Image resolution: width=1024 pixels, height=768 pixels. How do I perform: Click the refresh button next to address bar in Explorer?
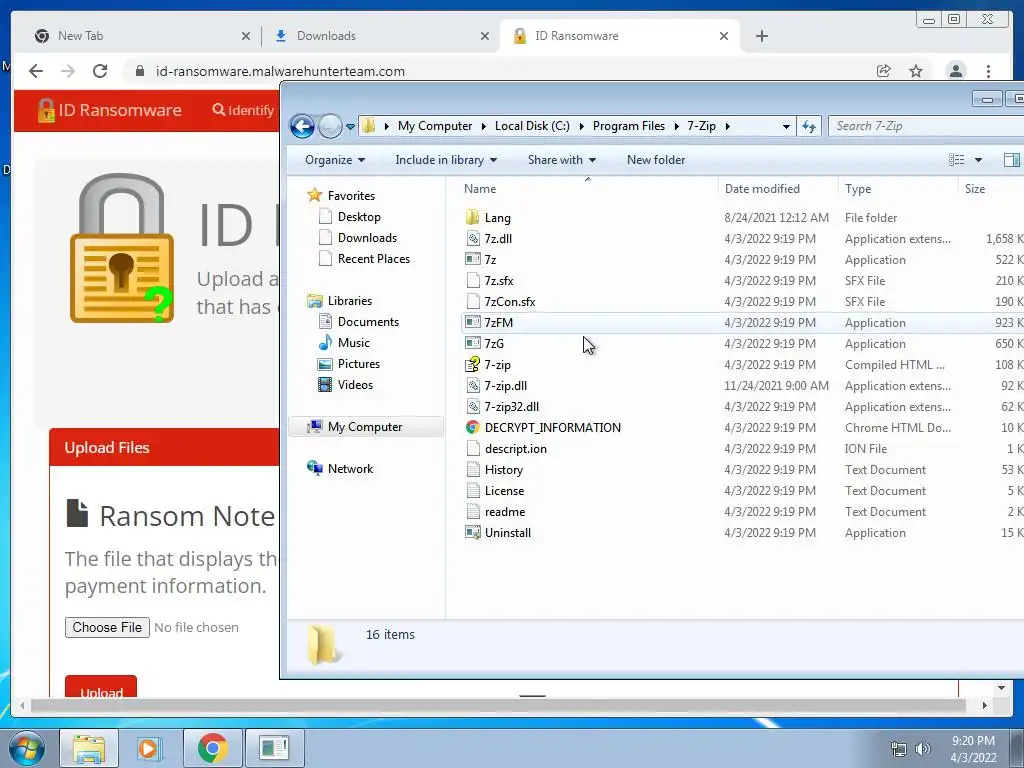[809, 126]
